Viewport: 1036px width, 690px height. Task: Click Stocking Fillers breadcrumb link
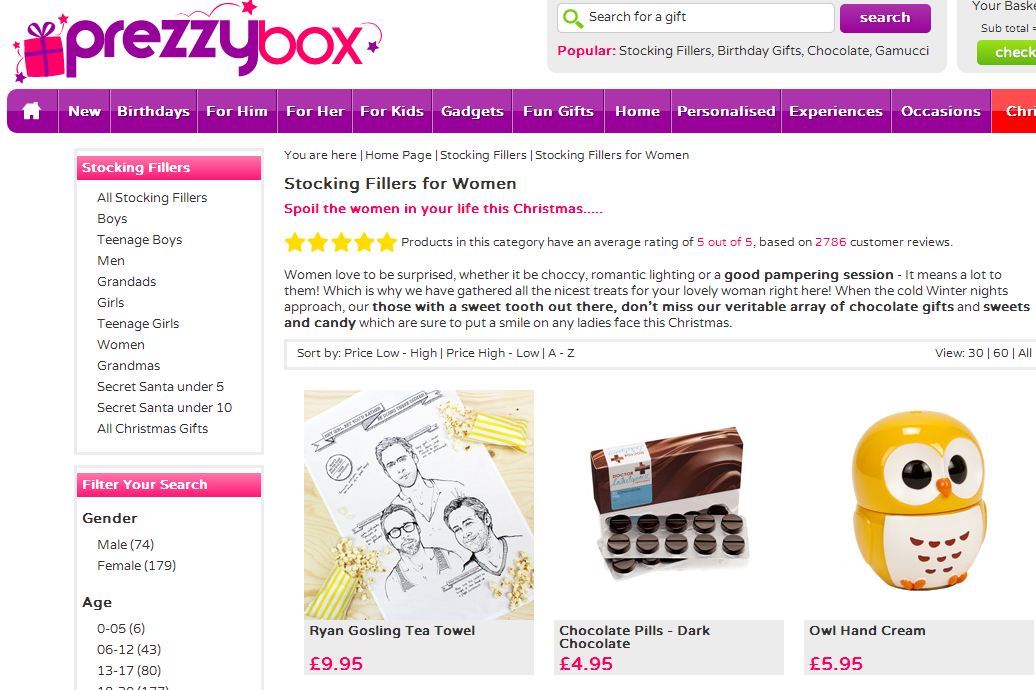[483, 155]
